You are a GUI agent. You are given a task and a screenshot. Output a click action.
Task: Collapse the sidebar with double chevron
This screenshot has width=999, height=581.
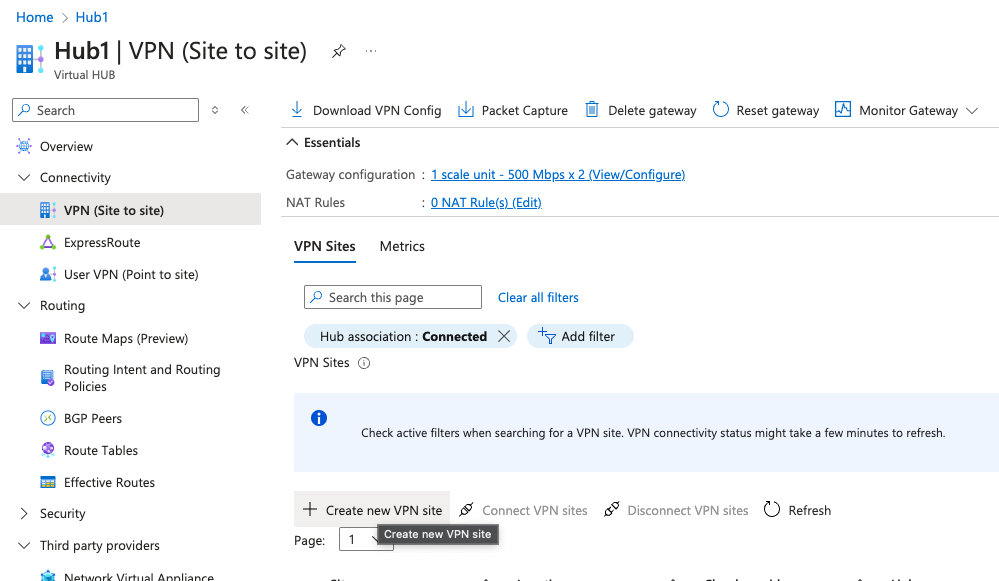(x=245, y=110)
